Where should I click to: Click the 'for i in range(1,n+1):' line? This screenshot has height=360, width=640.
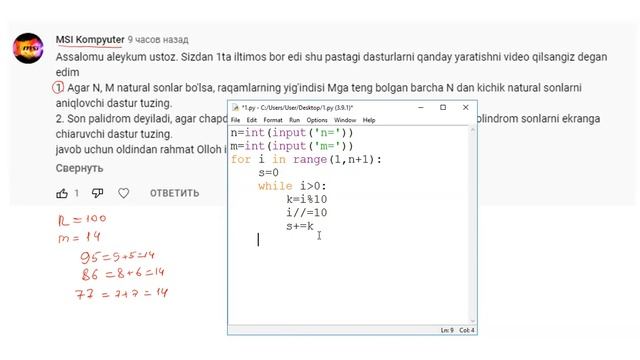[x=306, y=159]
